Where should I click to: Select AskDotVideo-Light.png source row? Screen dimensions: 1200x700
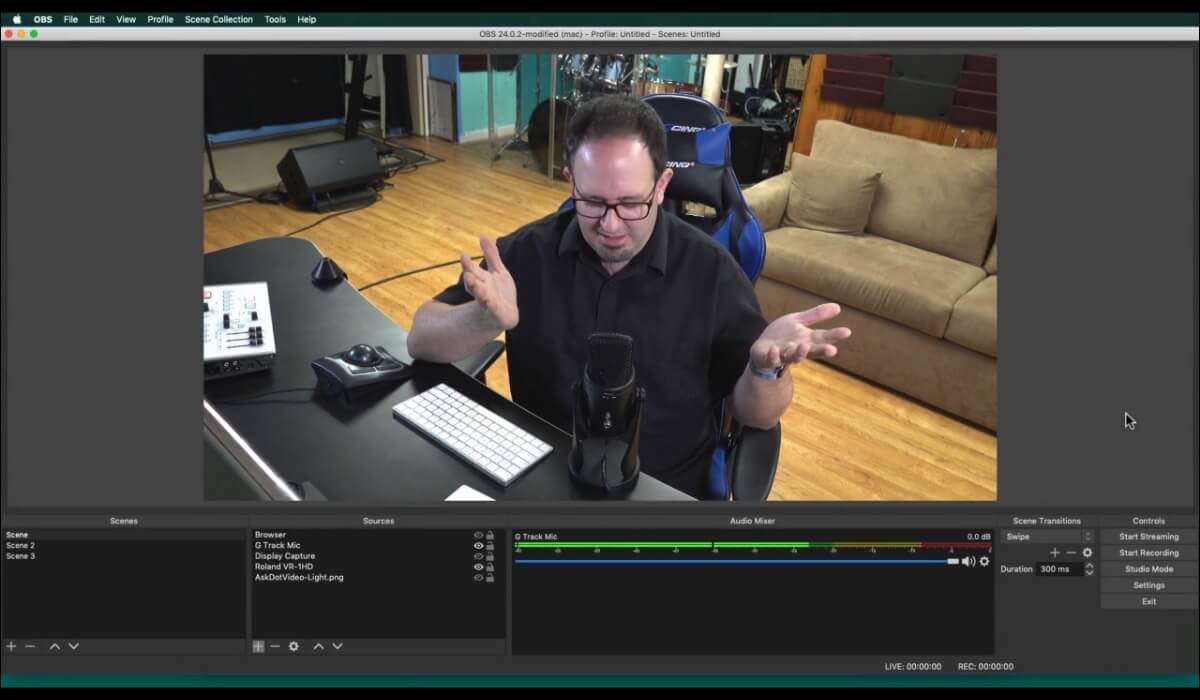(x=377, y=577)
